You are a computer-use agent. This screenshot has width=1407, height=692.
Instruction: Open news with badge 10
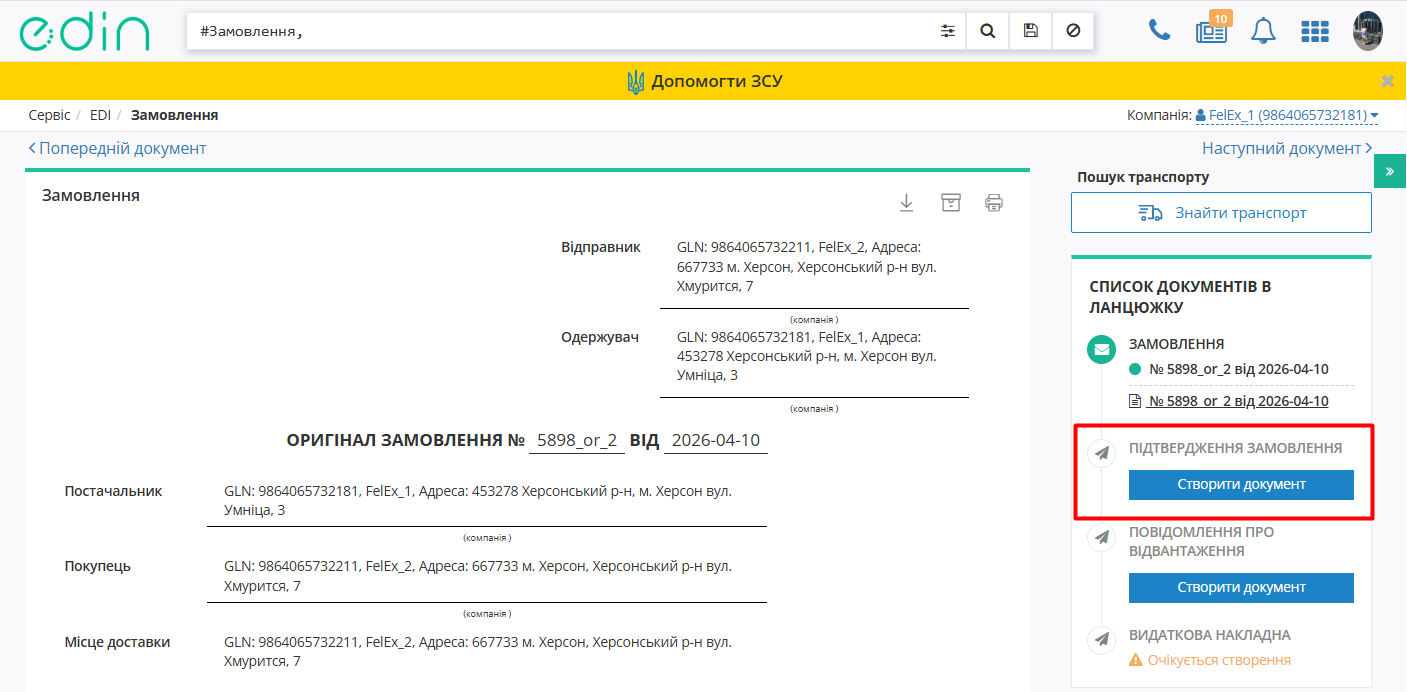(1211, 31)
